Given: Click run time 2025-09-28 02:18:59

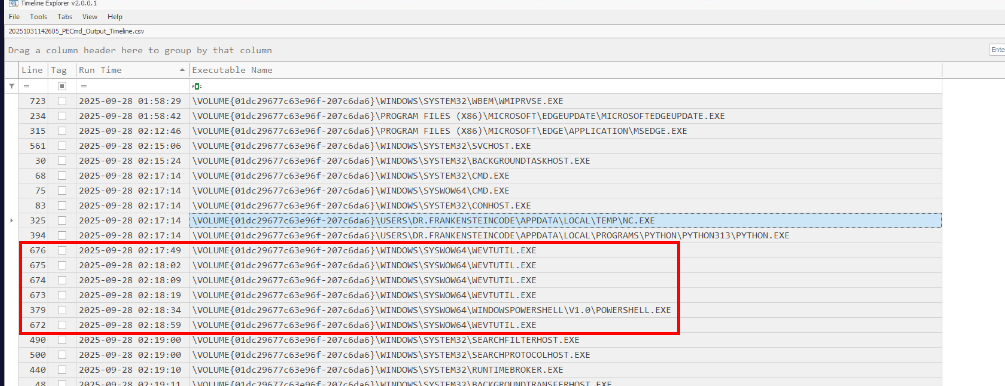Looking at the screenshot, I should point(129,325).
